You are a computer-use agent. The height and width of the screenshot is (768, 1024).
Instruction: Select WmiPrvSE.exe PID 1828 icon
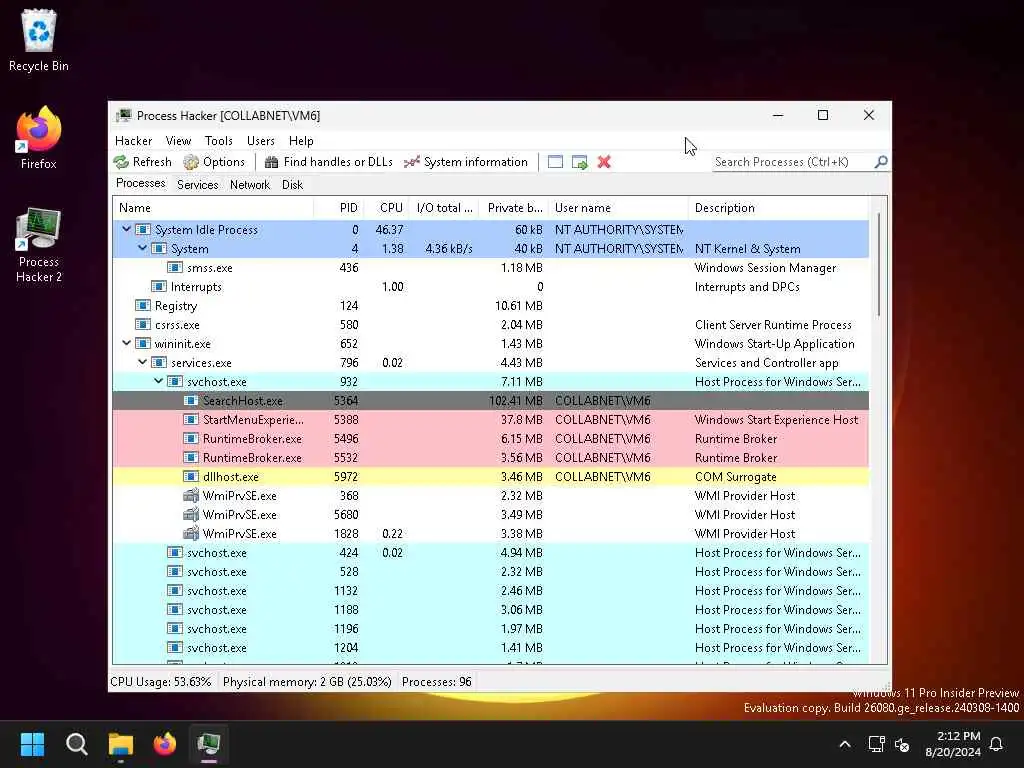click(x=191, y=533)
